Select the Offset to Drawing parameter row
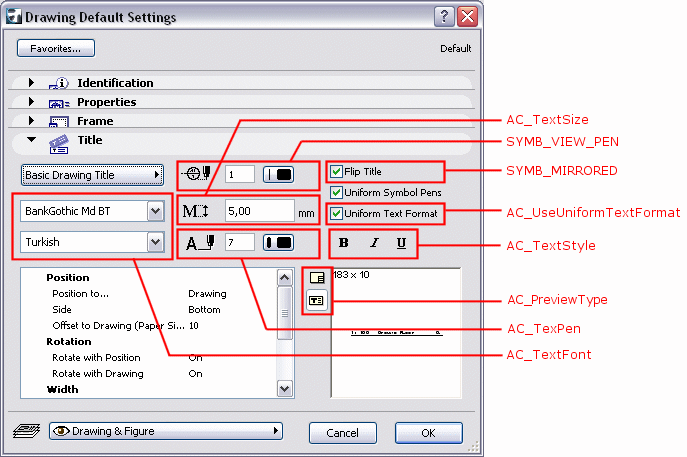 pos(149,326)
